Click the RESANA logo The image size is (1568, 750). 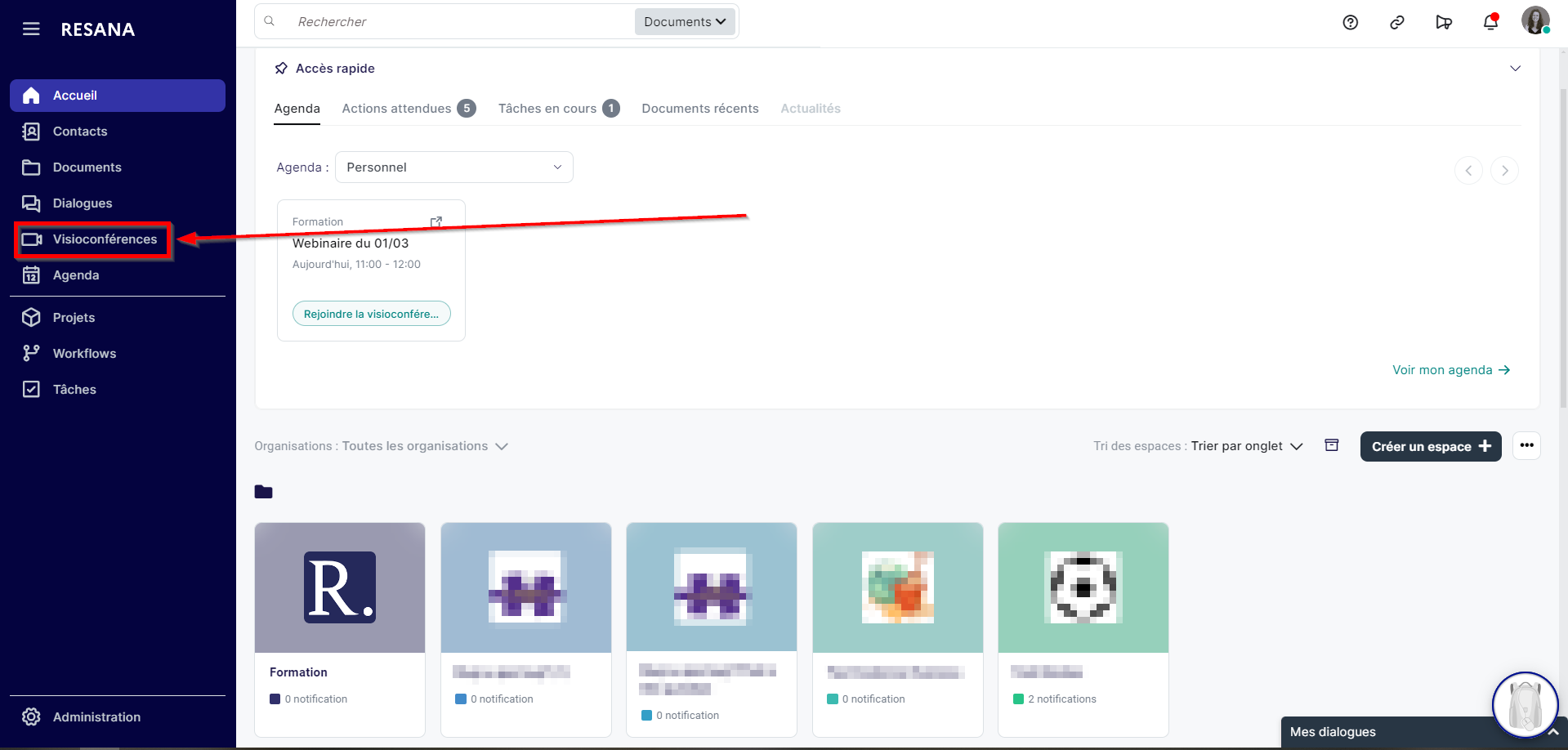tap(98, 29)
